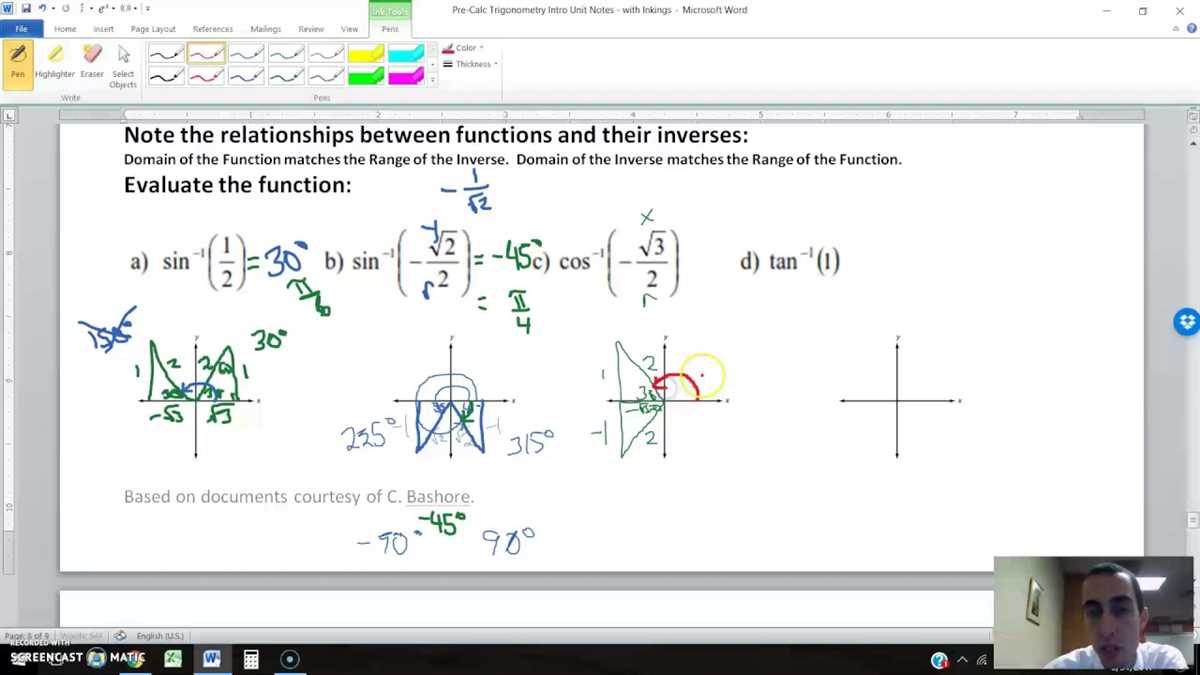Save document via Quick Access toolbar

pos(25,8)
